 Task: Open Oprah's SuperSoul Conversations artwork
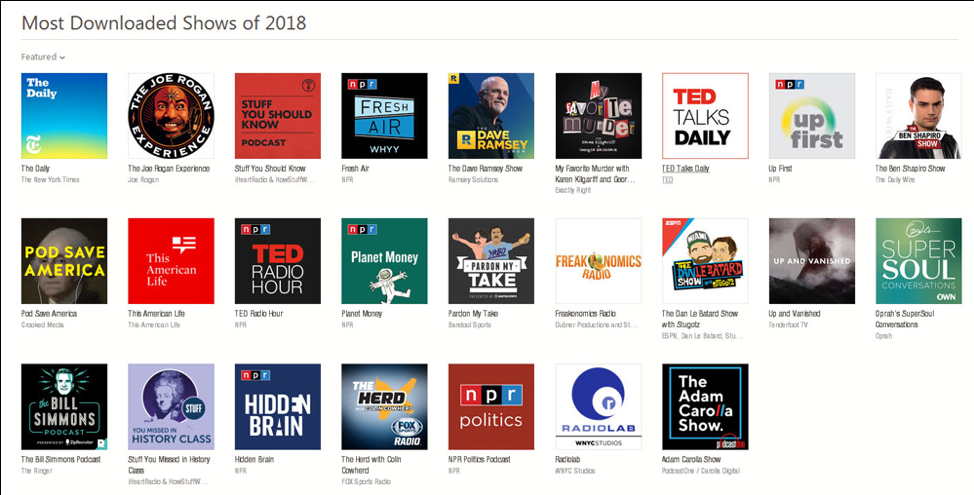pyautogui.click(x=919, y=261)
